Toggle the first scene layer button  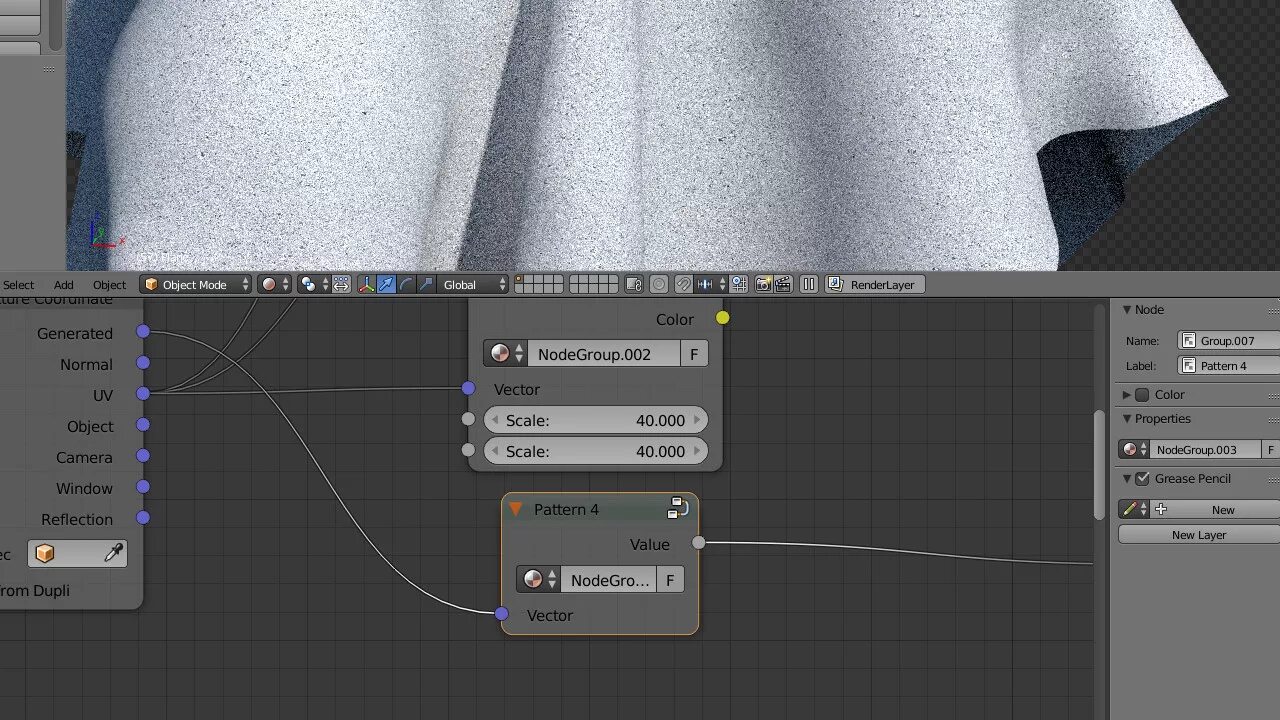pos(520,280)
